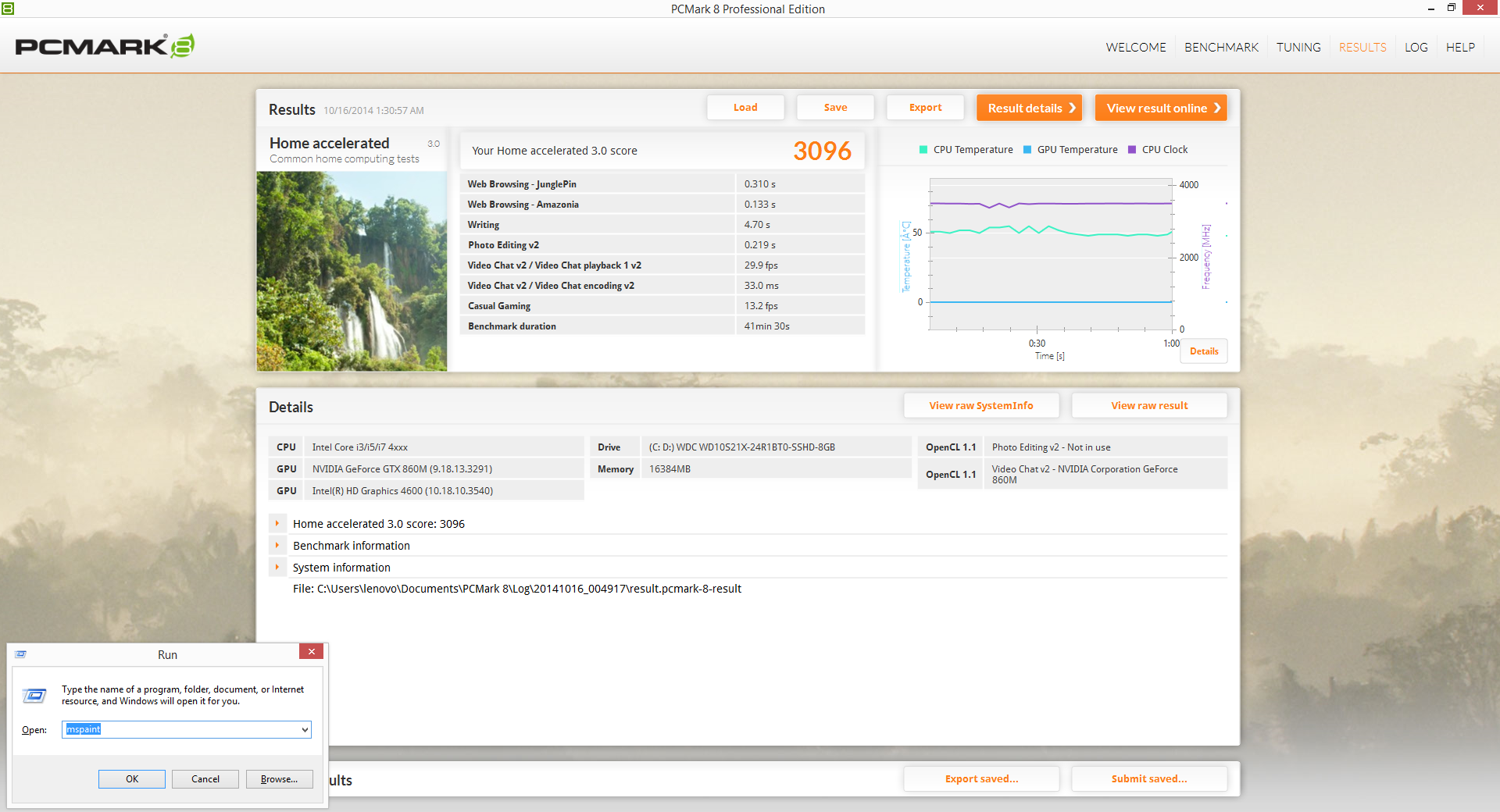Click the GPU Temperature legend swatch
The image size is (1500, 812).
tap(1027, 150)
